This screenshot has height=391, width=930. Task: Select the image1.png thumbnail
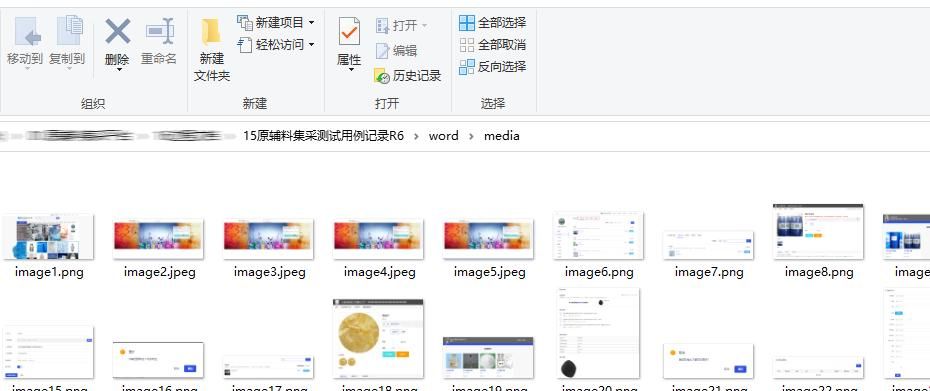tap(48, 237)
